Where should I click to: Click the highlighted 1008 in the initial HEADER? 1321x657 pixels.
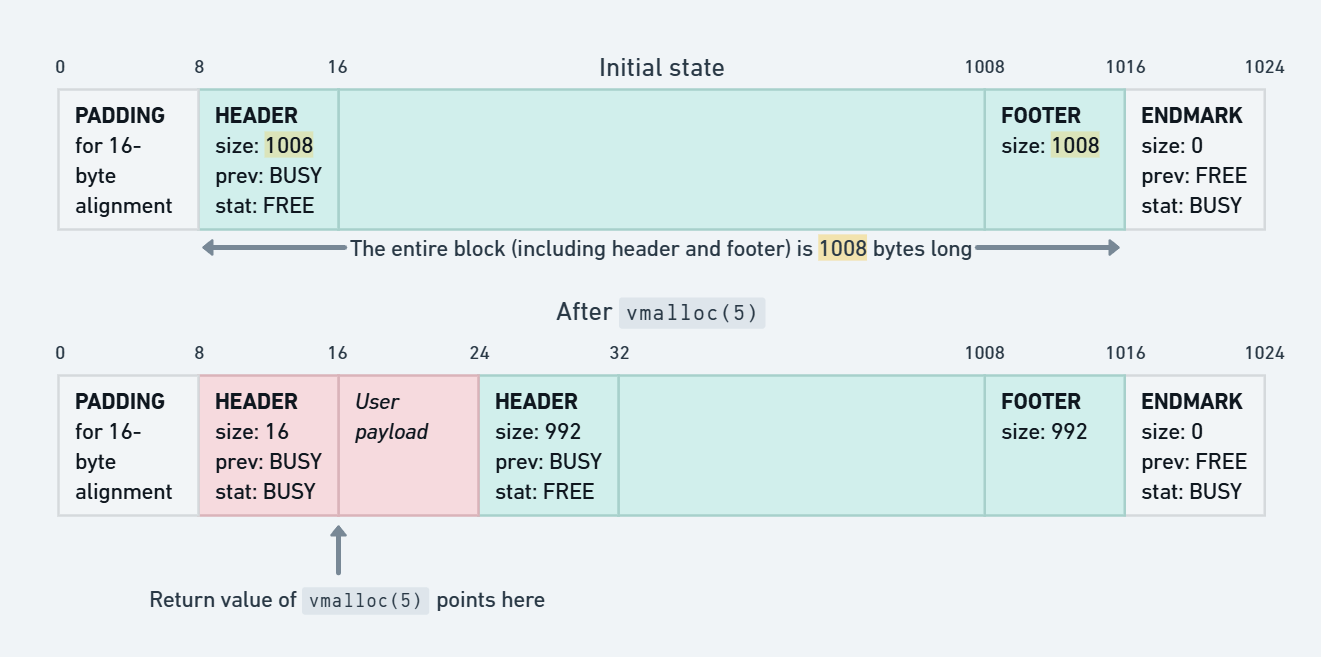click(289, 146)
